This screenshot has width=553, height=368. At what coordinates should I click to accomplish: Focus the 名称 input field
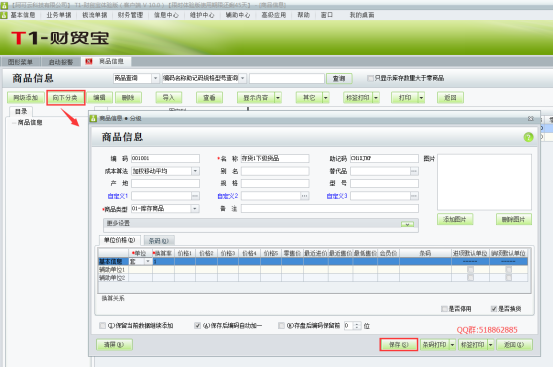point(275,158)
